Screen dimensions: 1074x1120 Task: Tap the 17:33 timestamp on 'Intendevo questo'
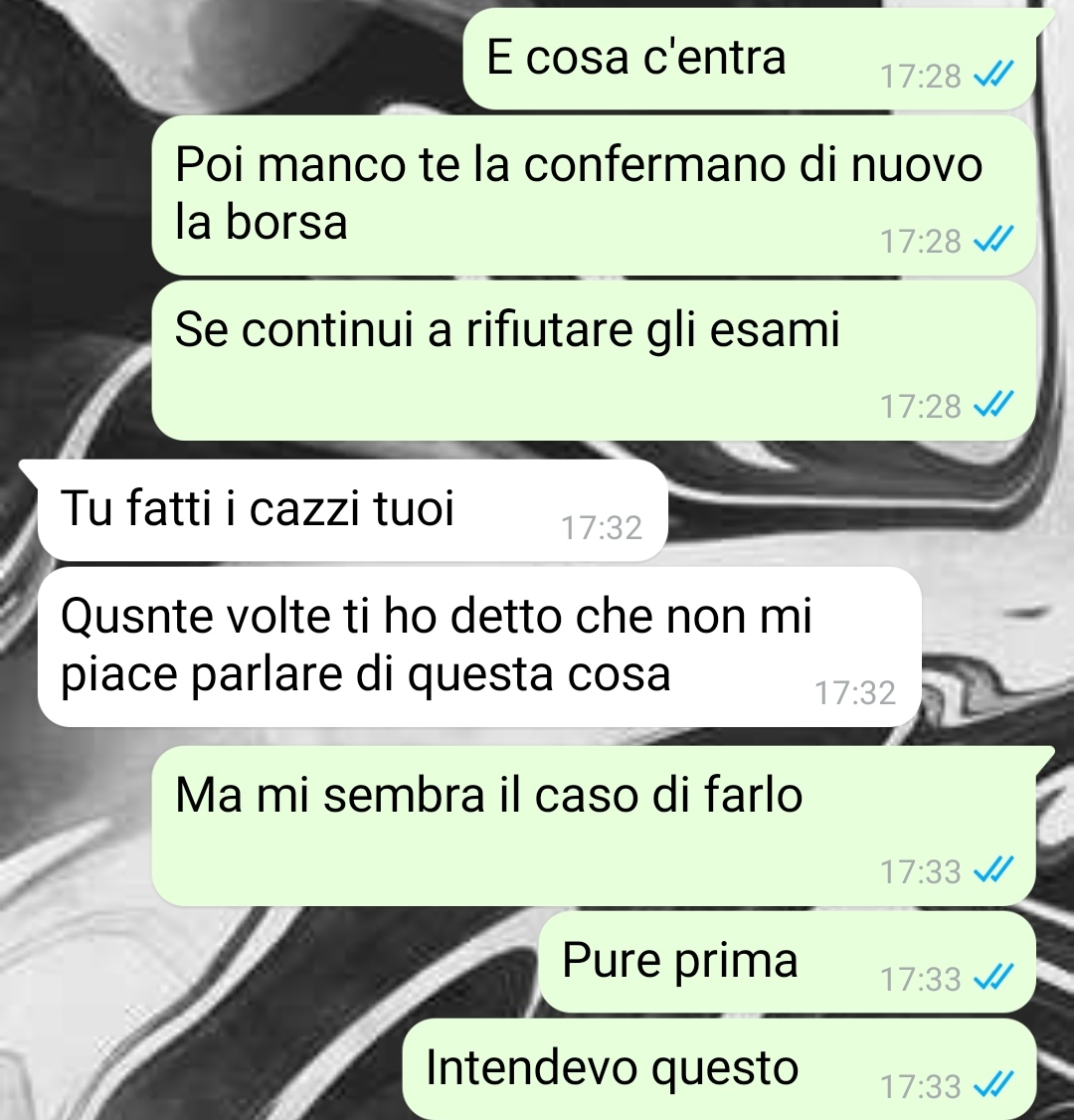(x=921, y=1086)
